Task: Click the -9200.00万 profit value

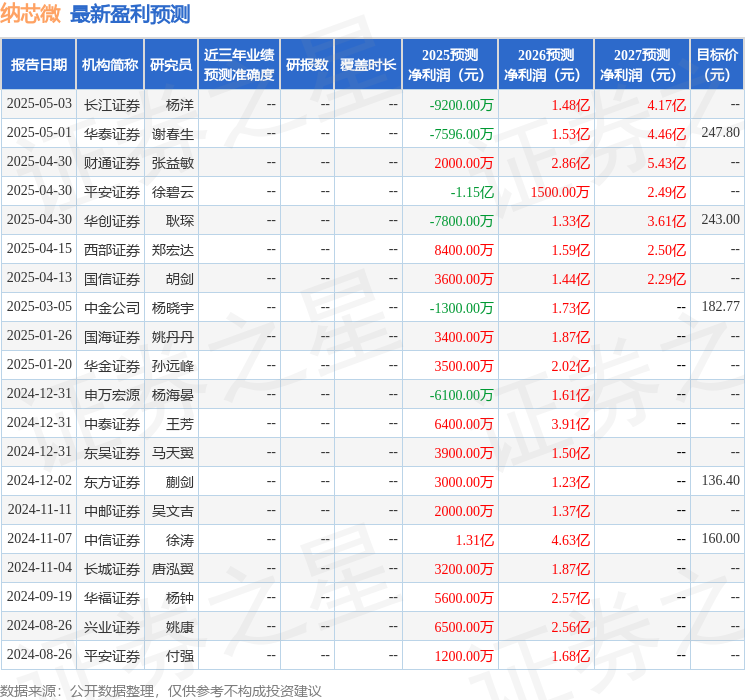Action: pos(461,105)
